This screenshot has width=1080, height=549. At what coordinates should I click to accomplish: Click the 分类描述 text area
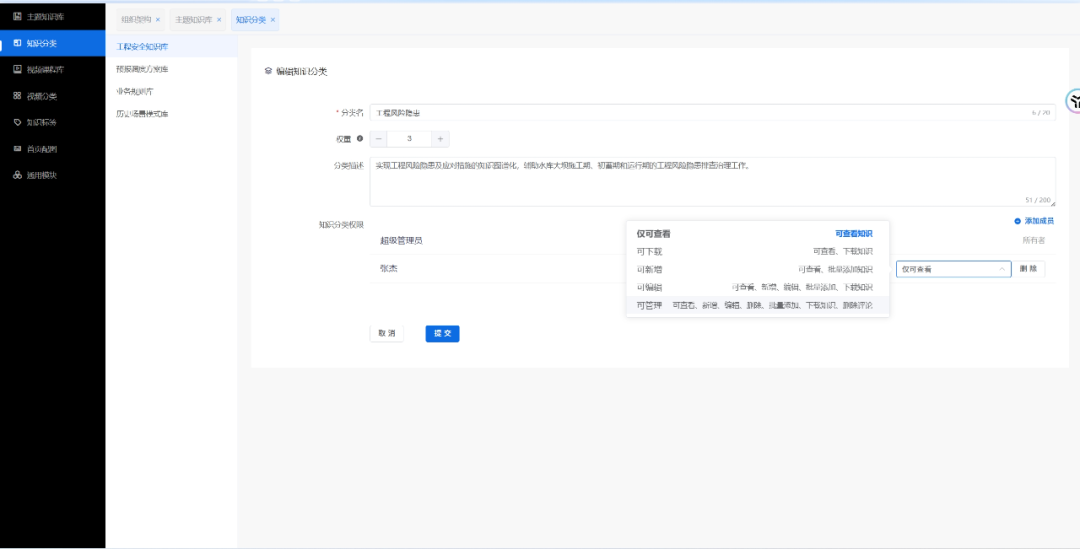click(712, 182)
